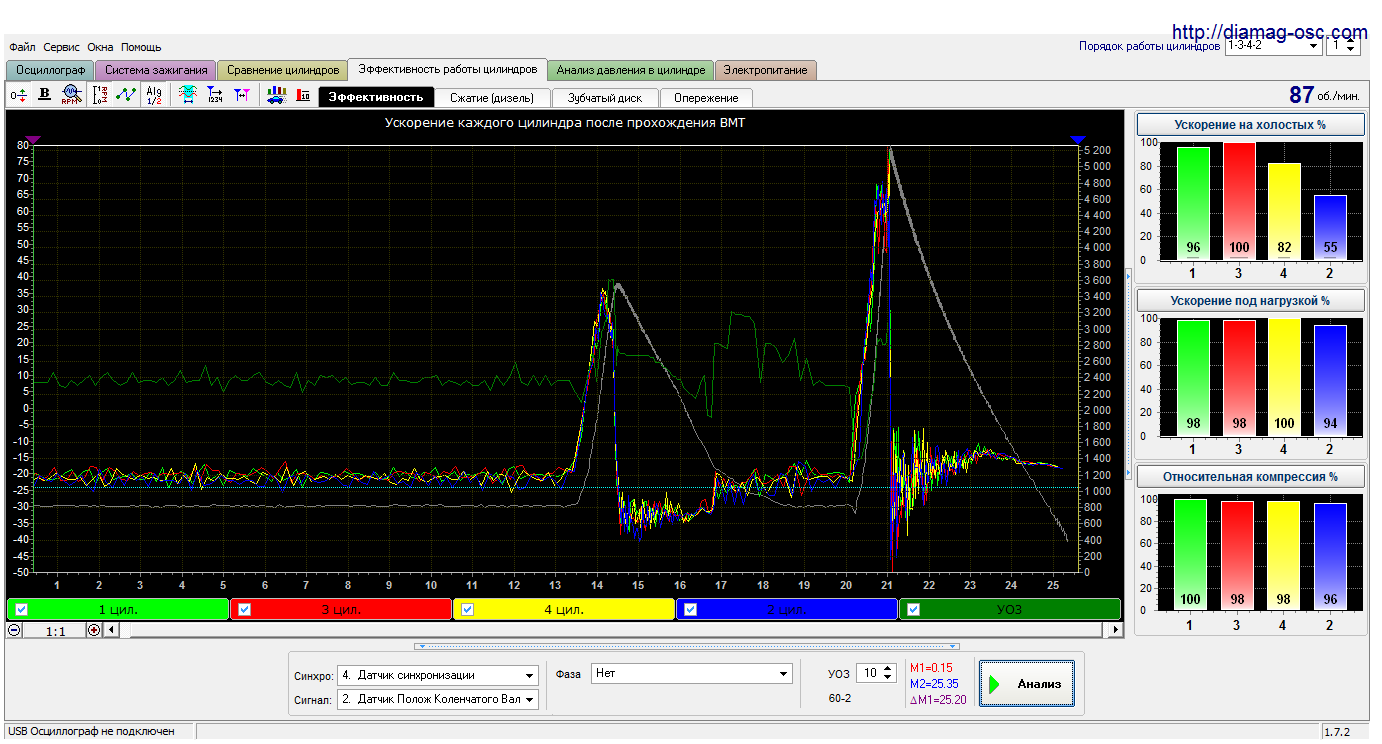Select the blue triangle marker above the chart
1382x744 pixels.
(1077, 140)
